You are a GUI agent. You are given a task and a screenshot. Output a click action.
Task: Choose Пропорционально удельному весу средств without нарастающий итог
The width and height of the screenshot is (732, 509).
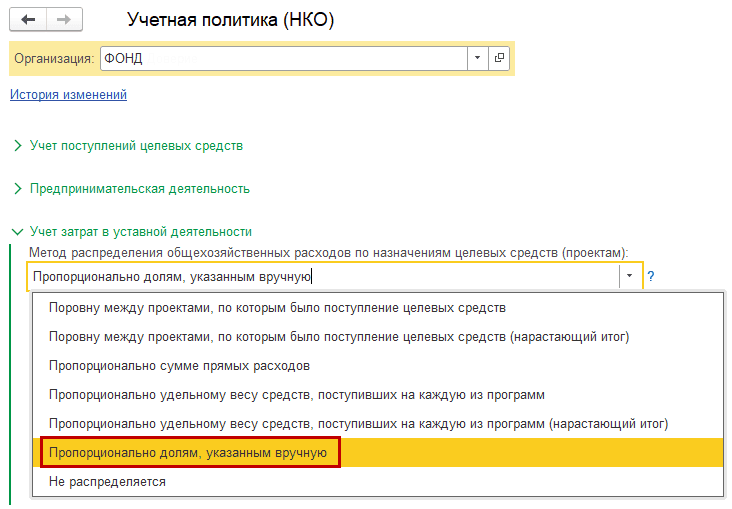pyautogui.click(x=296, y=395)
